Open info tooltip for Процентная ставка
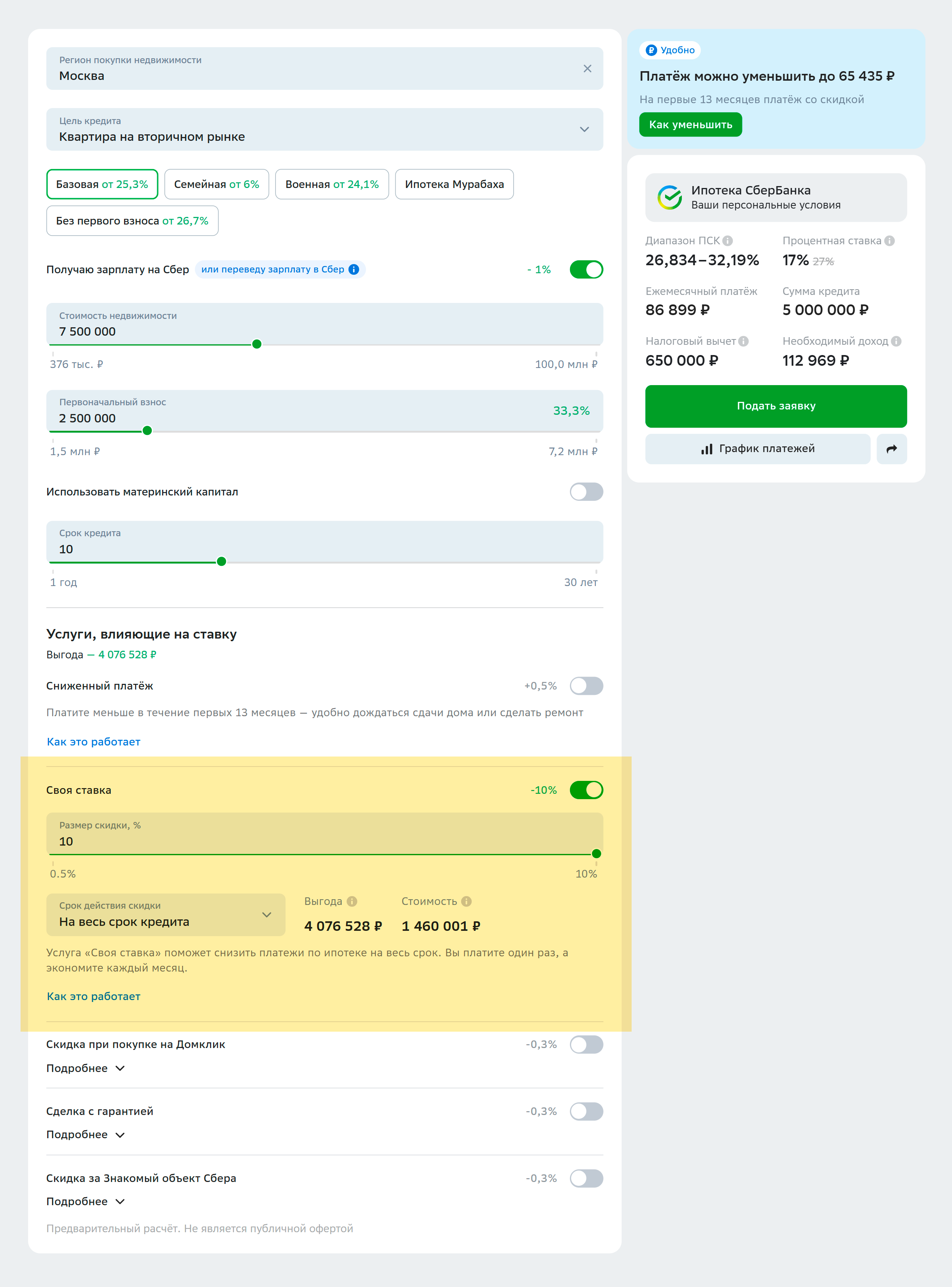 (889, 241)
